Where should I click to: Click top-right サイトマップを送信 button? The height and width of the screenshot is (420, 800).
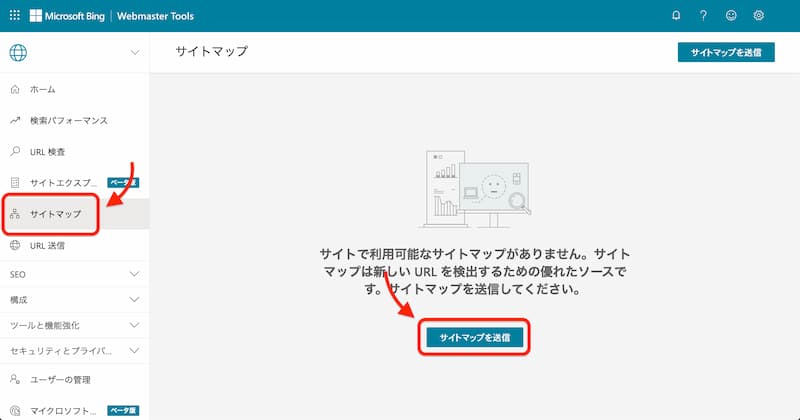(x=726, y=52)
